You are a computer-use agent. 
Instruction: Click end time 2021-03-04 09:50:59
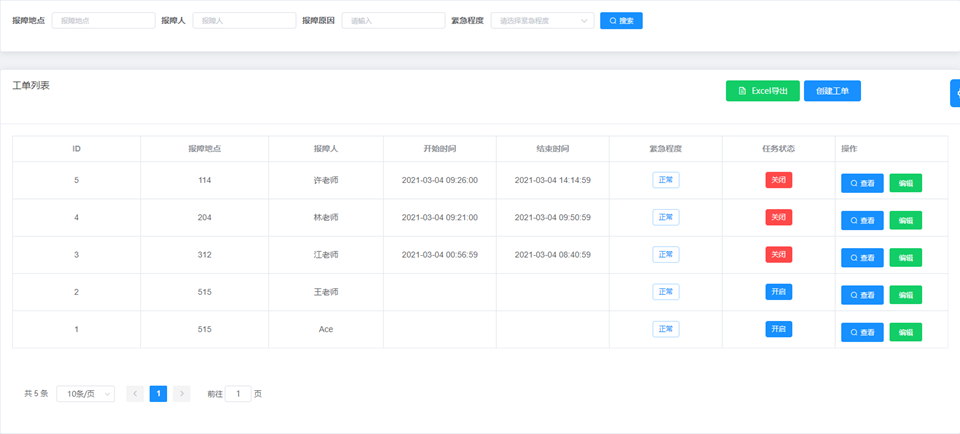click(552, 217)
